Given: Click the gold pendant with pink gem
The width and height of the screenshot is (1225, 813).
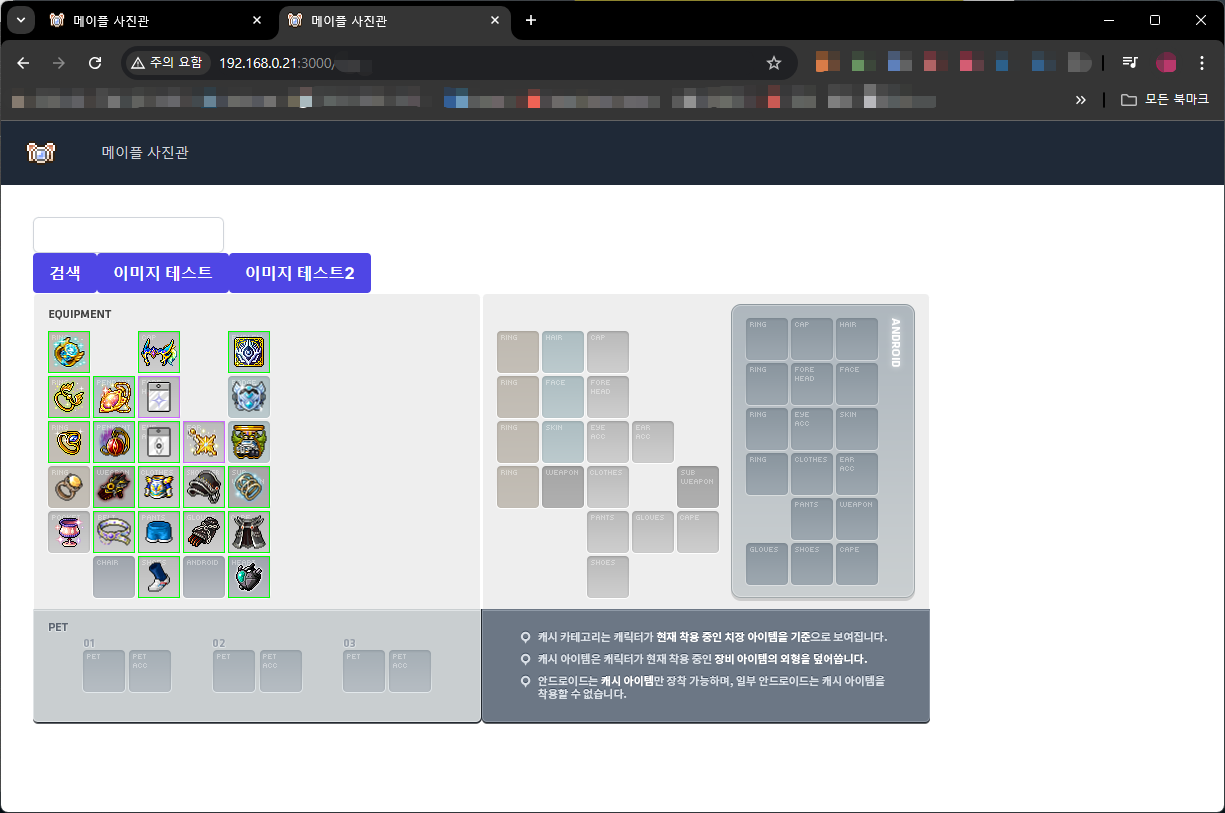Looking at the screenshot, I should click(114, 397).
